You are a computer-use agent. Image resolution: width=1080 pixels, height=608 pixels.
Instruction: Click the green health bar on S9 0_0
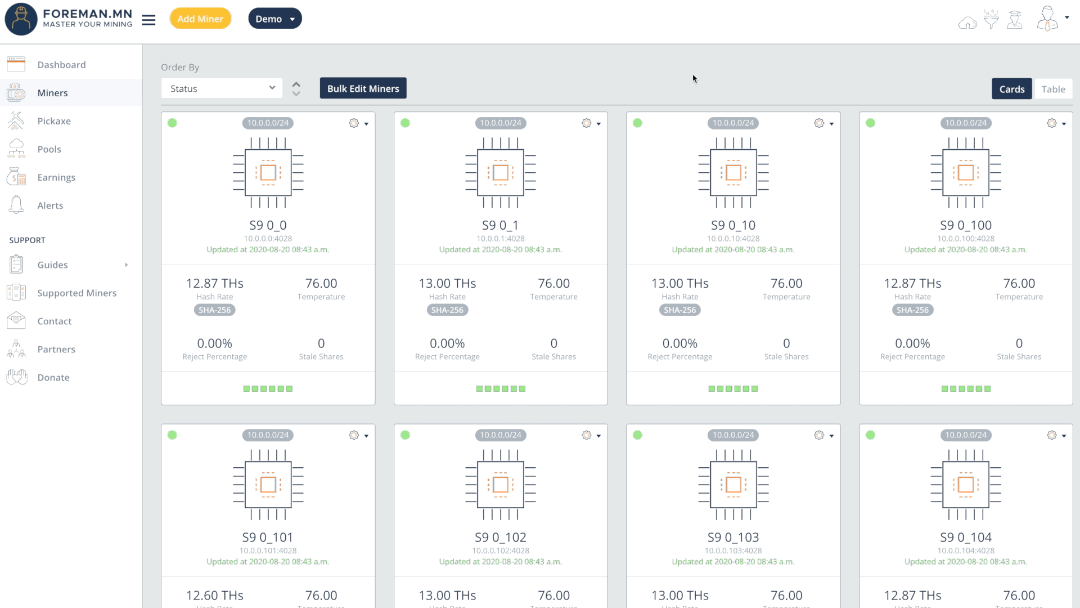click(x=268, y=389)
